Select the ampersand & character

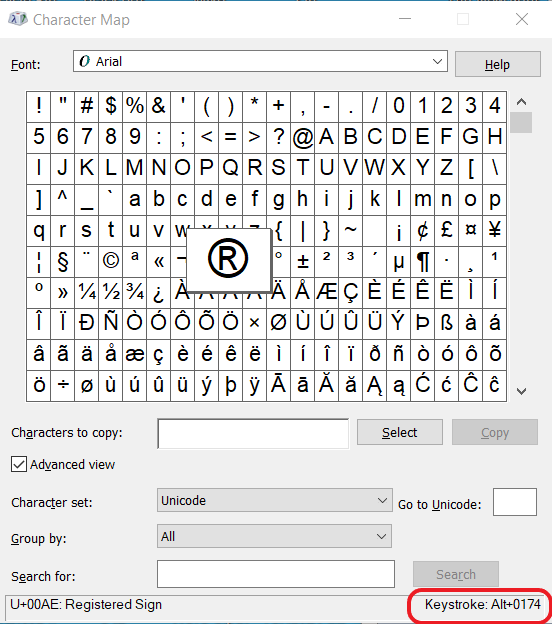158,106
